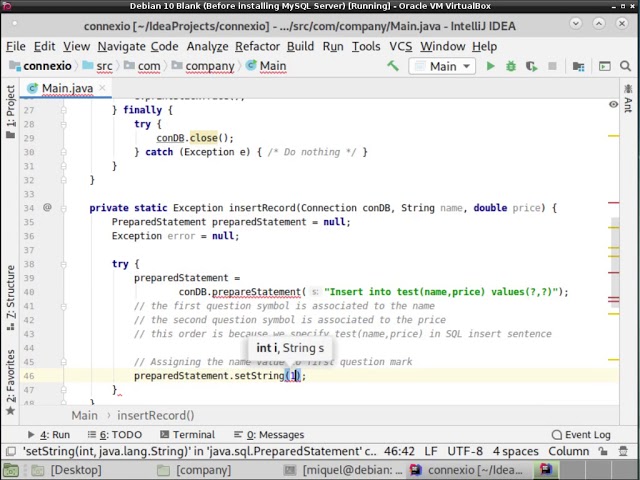This screenshot has height=480, width=640.
Task: Change 4 spaces indent setting
Action: click(515, 451)
